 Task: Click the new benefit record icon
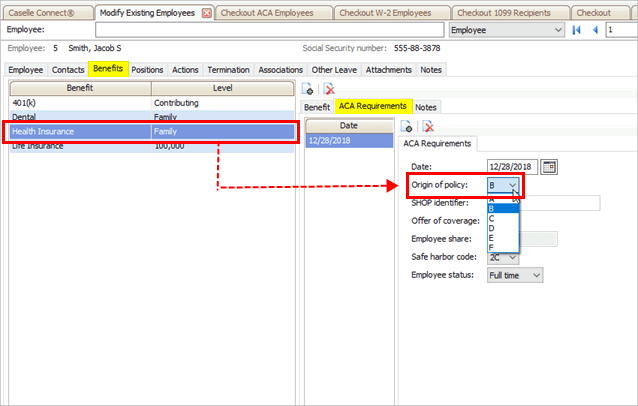[x=310, y=90]
